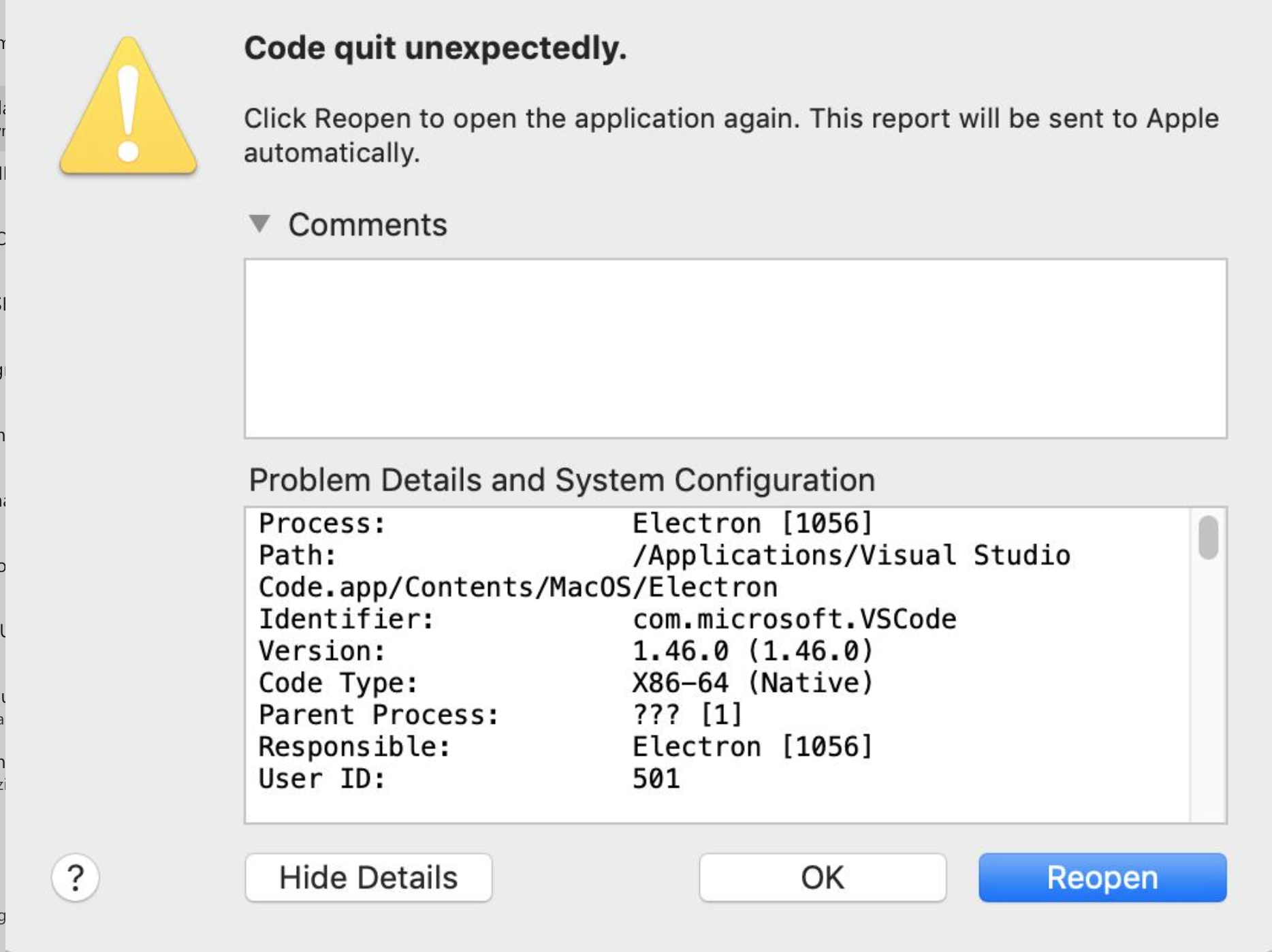Click the Reopen button
This screenshot has height=952, width=1272.
pyautogui.click(x=1101, y=878)
